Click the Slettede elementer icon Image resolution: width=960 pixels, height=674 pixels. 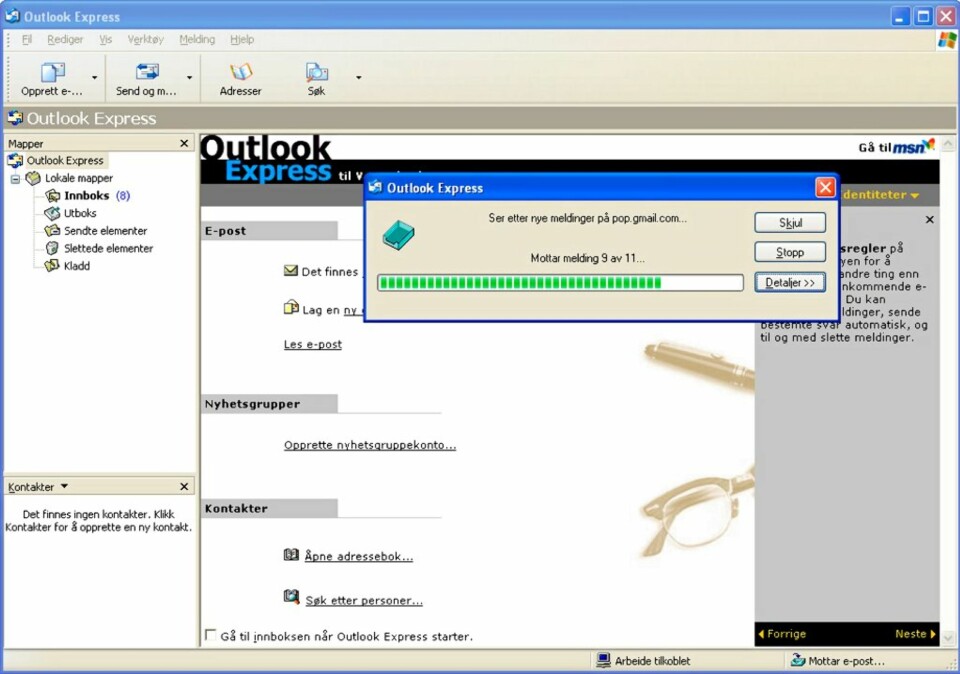click(53, 249)
